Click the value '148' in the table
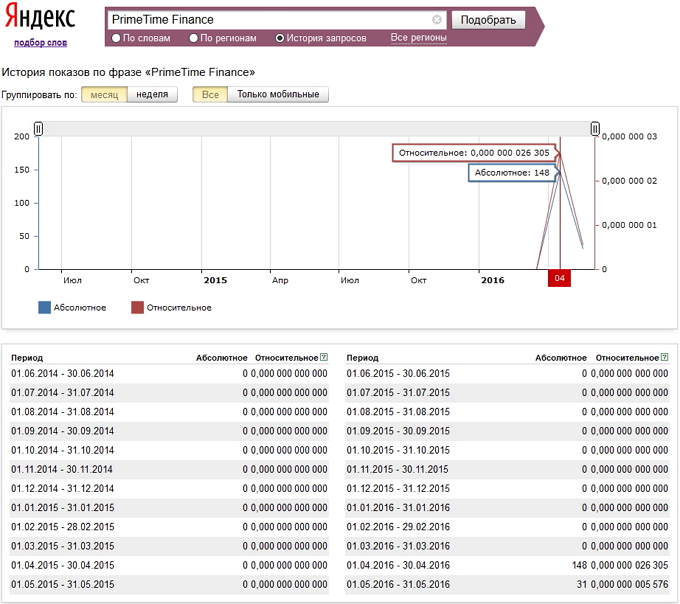The width and height of the screenshot is (680, 604). click(579, 565)
